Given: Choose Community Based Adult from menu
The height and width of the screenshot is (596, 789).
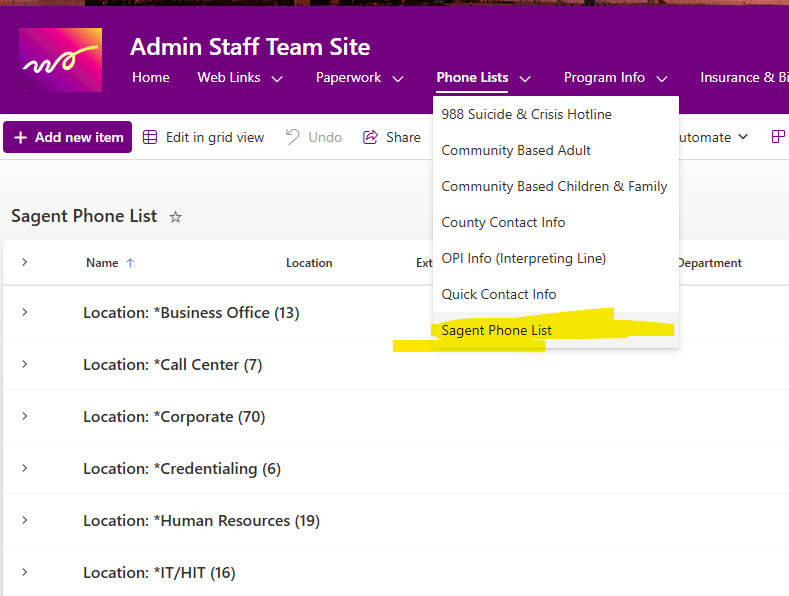Looking at the screenshot, I should (x=516, y=150).
